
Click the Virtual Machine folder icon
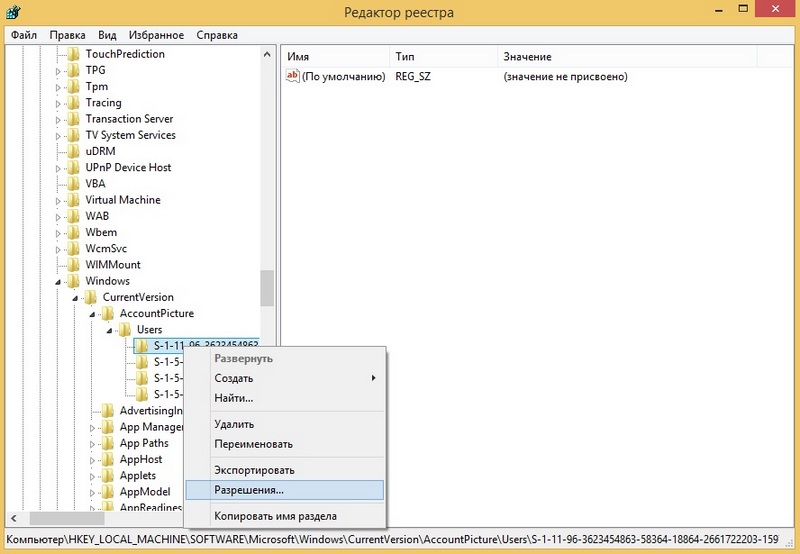click(73, 200)
